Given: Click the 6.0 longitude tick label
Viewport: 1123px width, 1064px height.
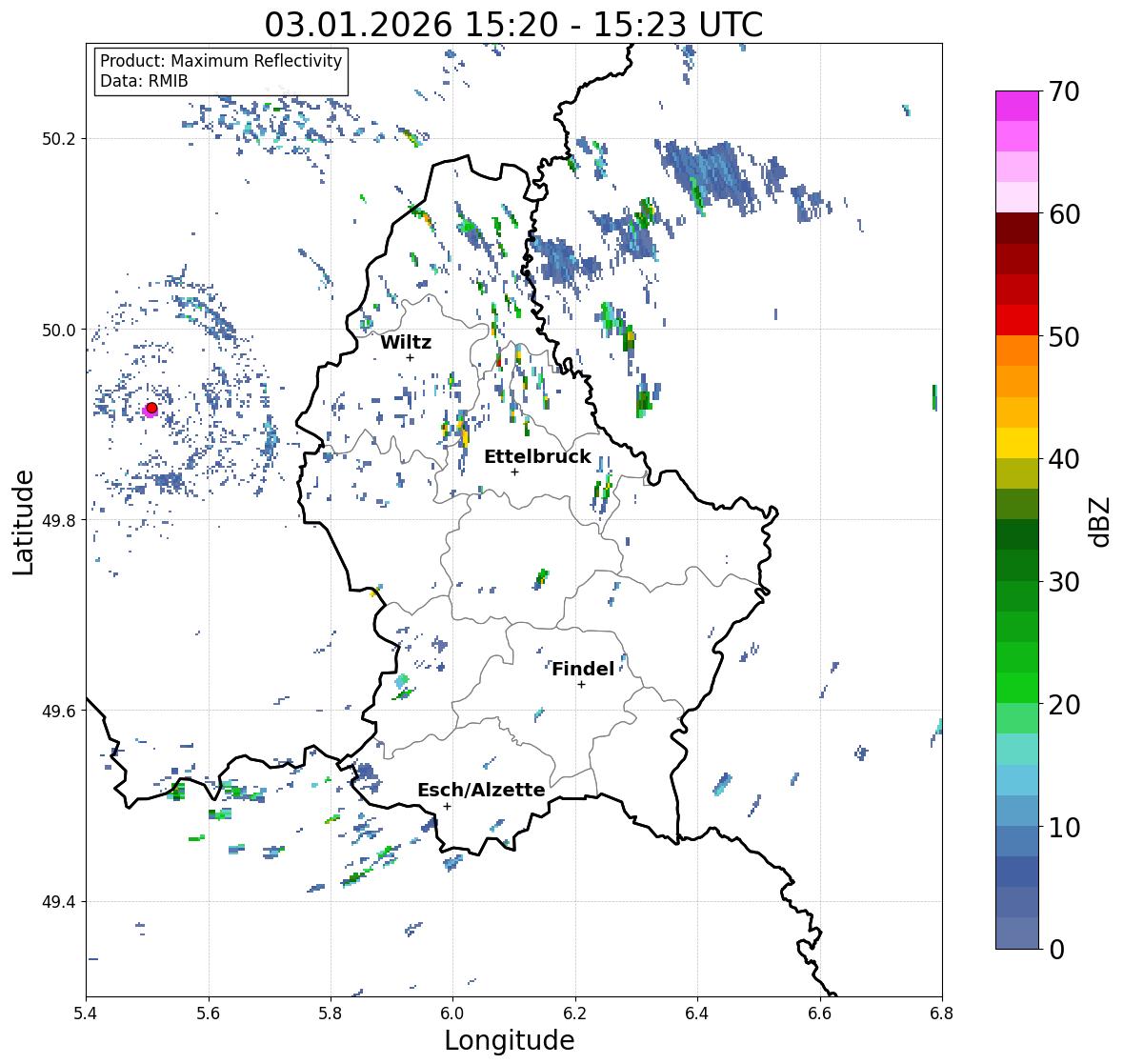Looking at the screenshot, I should [452, 1014].
